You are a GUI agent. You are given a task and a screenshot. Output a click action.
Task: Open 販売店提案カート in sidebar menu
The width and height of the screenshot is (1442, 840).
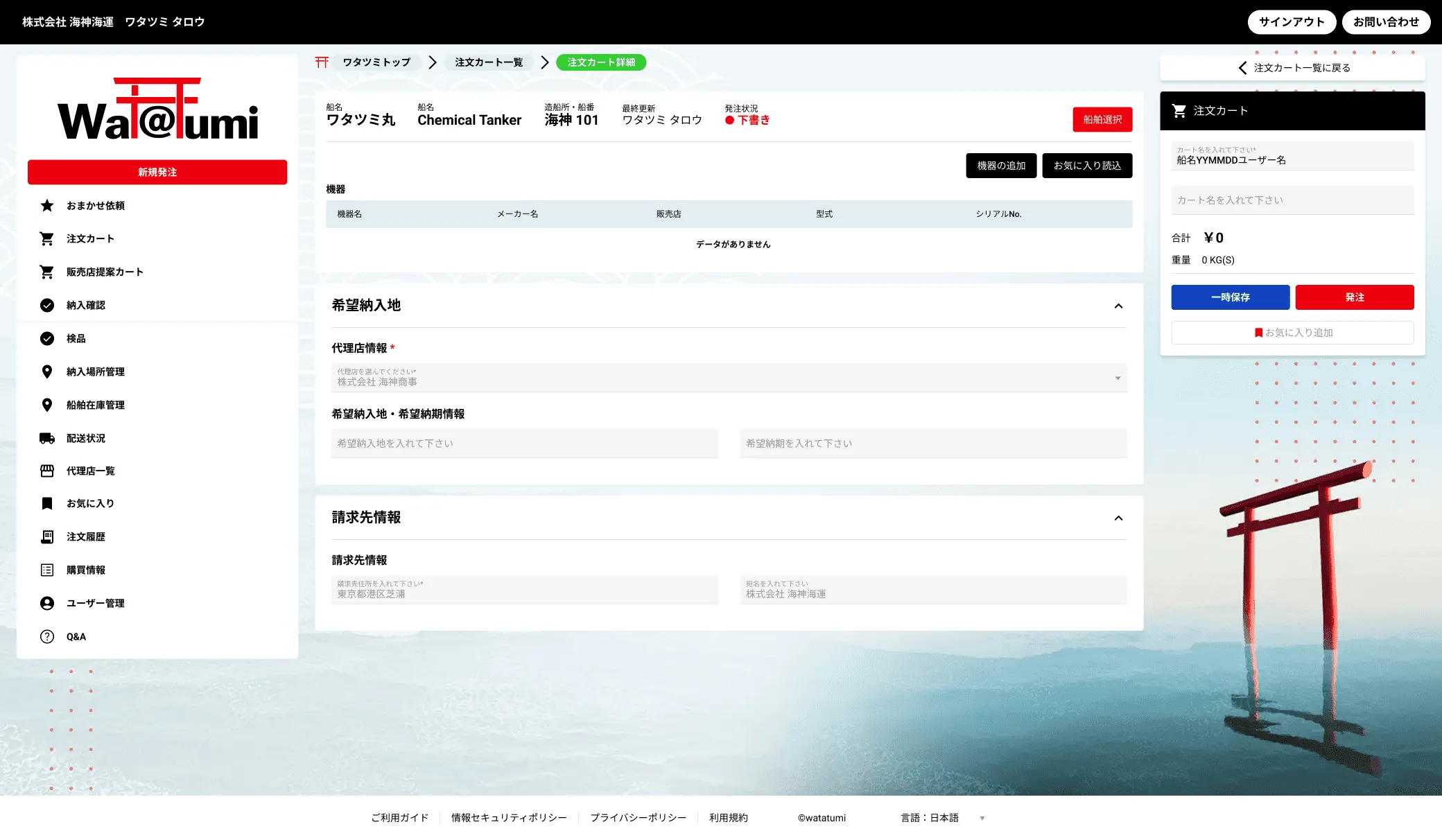(x=105, y=272)
